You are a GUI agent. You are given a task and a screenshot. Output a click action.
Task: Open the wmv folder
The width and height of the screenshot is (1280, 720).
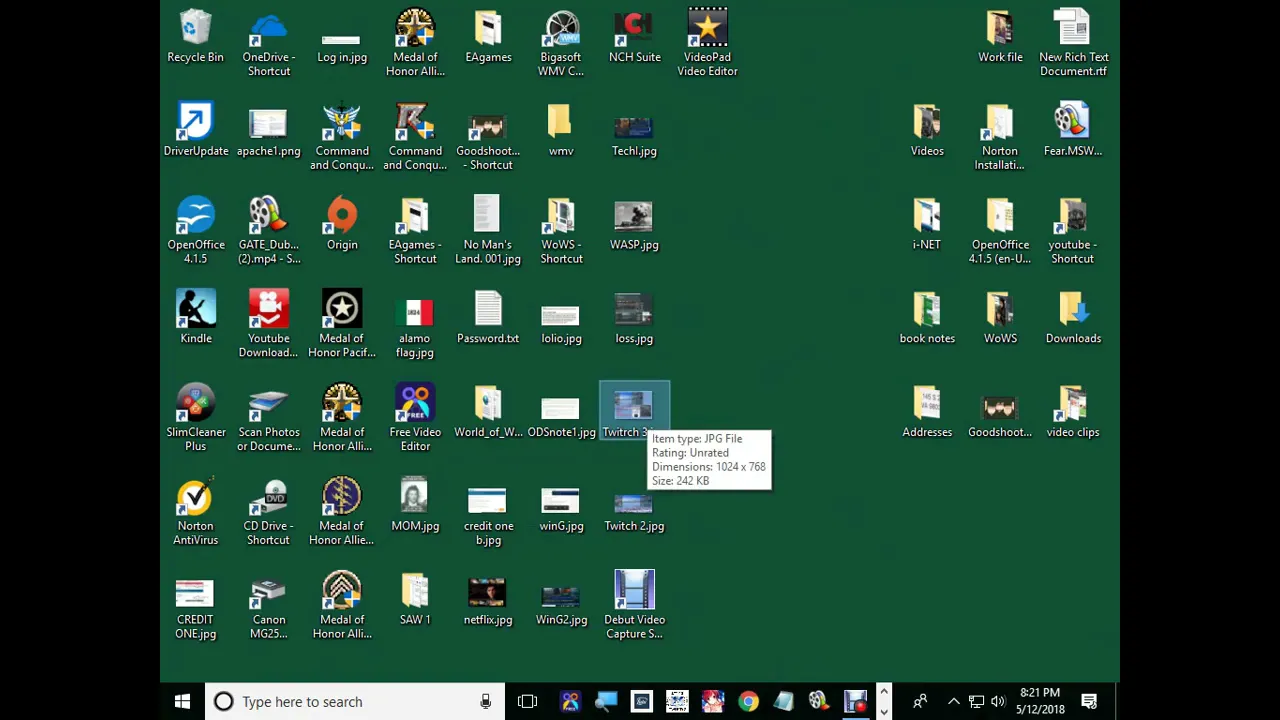[561, 131]
